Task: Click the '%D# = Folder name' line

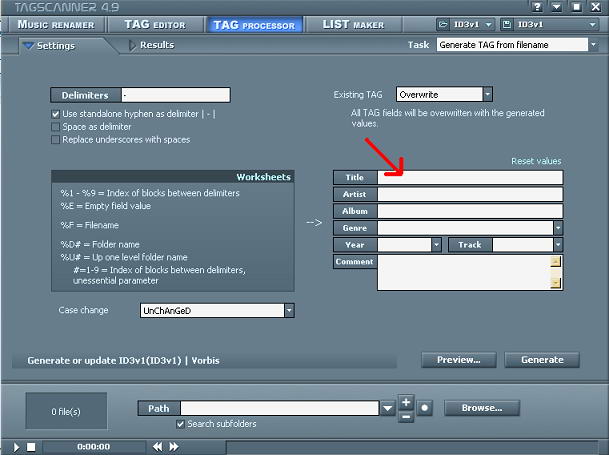Action: [x=100, y=244]
